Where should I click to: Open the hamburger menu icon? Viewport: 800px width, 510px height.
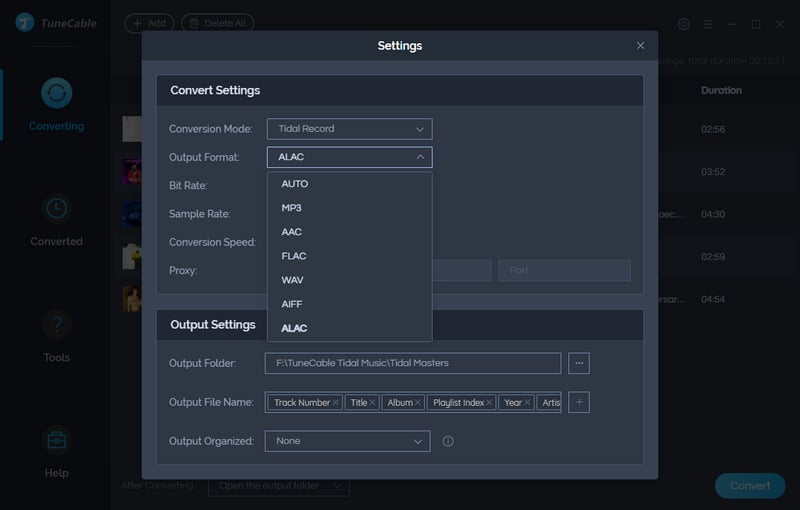coord(708,24)
